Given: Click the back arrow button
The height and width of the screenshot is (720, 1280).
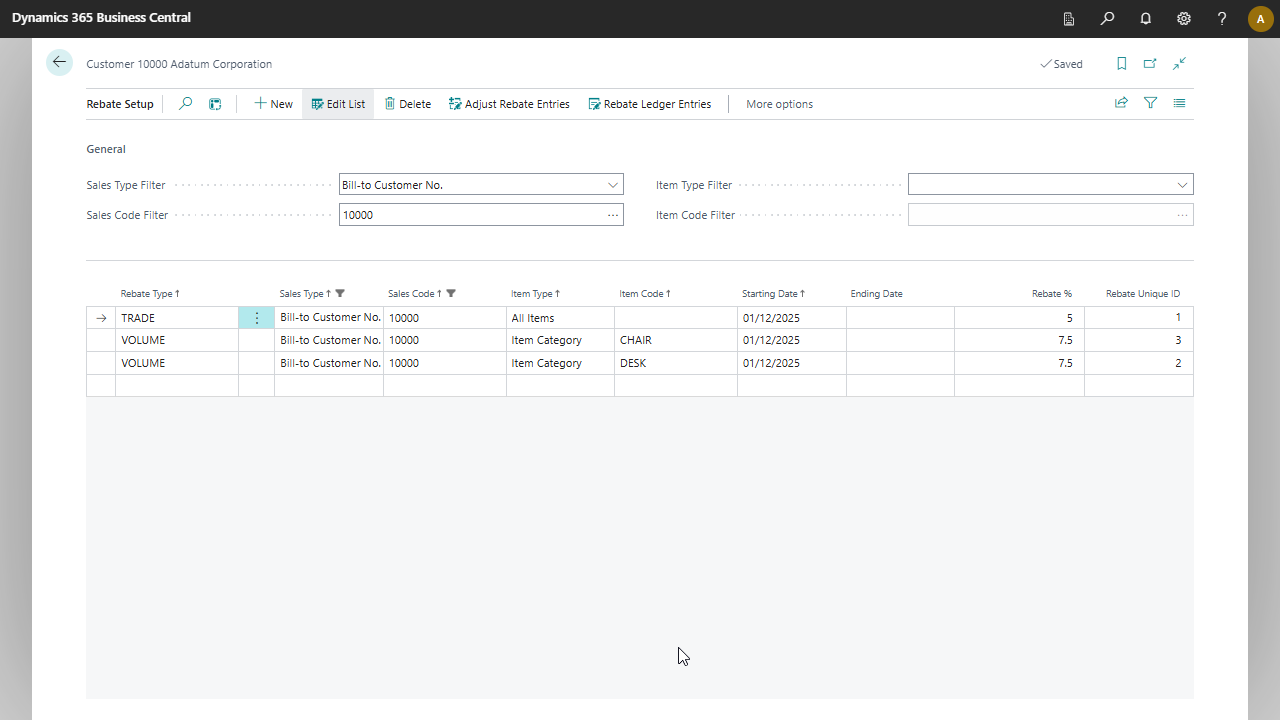Looking at the screenshot, I should (x=59, y=62).
